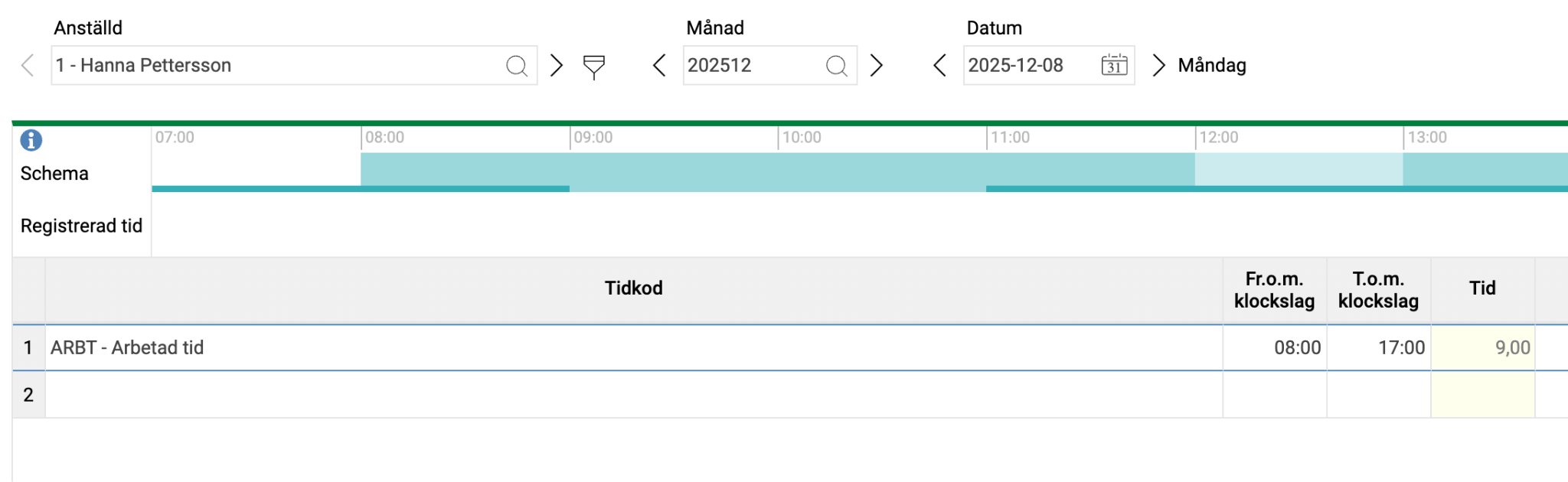The image size is (1568, 482).
Task: Click the 12:00 lighter break block in Schema
Action: (x=1298, y=169)
